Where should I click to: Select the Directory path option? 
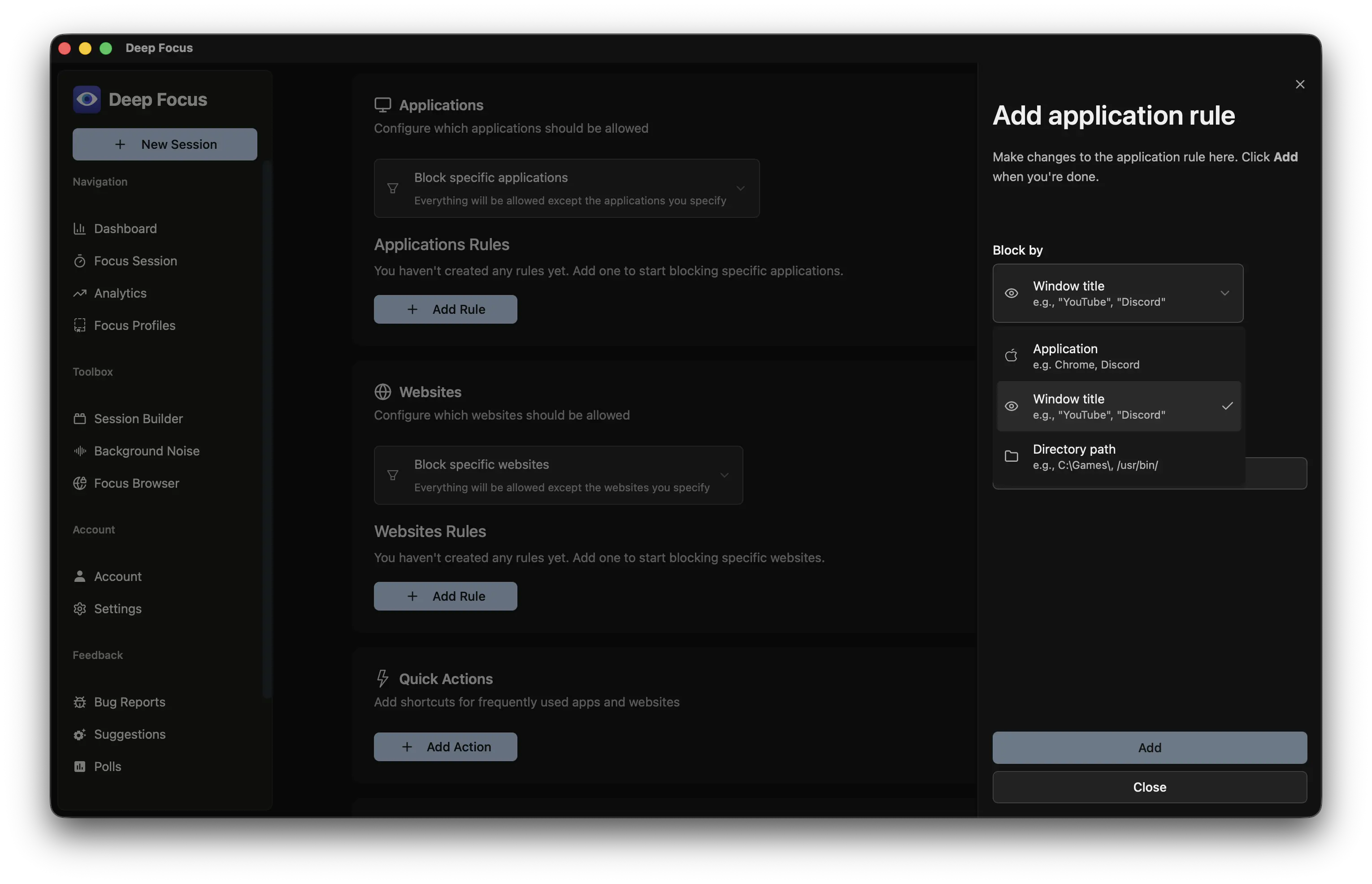click(x=1118, y=456)
